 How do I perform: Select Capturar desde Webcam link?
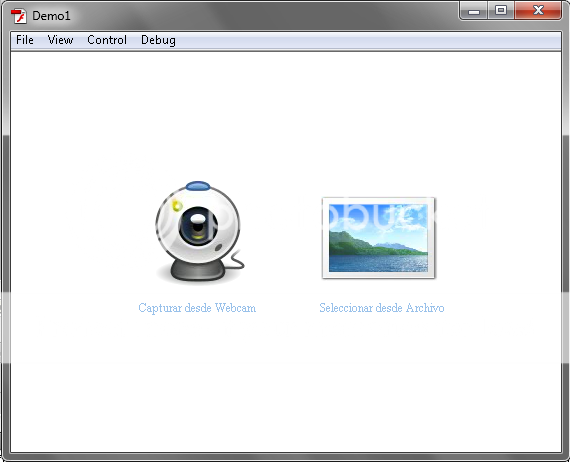click(x=197, y=308)
